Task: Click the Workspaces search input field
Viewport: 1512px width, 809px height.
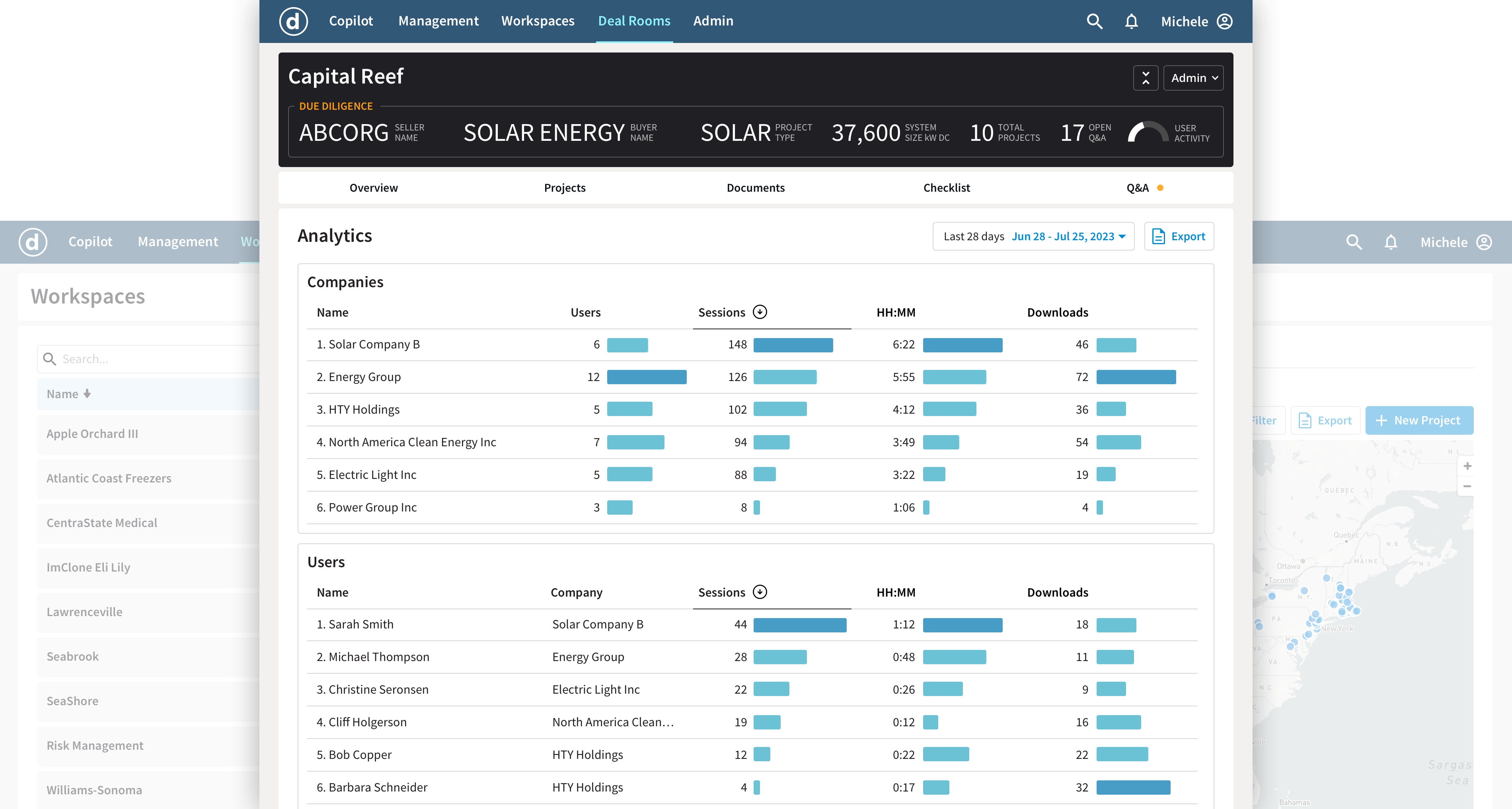Action: coord(148,358)
